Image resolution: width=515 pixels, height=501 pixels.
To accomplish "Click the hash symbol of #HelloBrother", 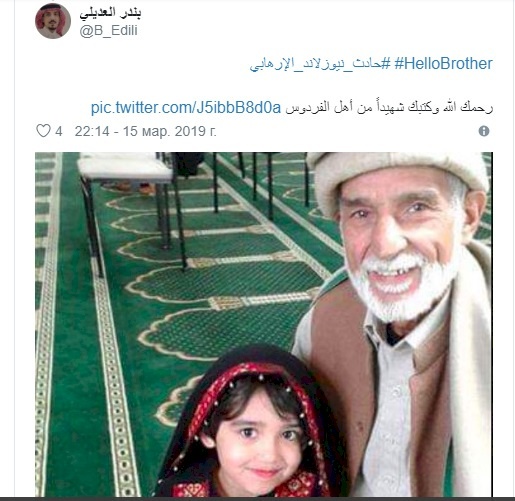I will [399, 64].
